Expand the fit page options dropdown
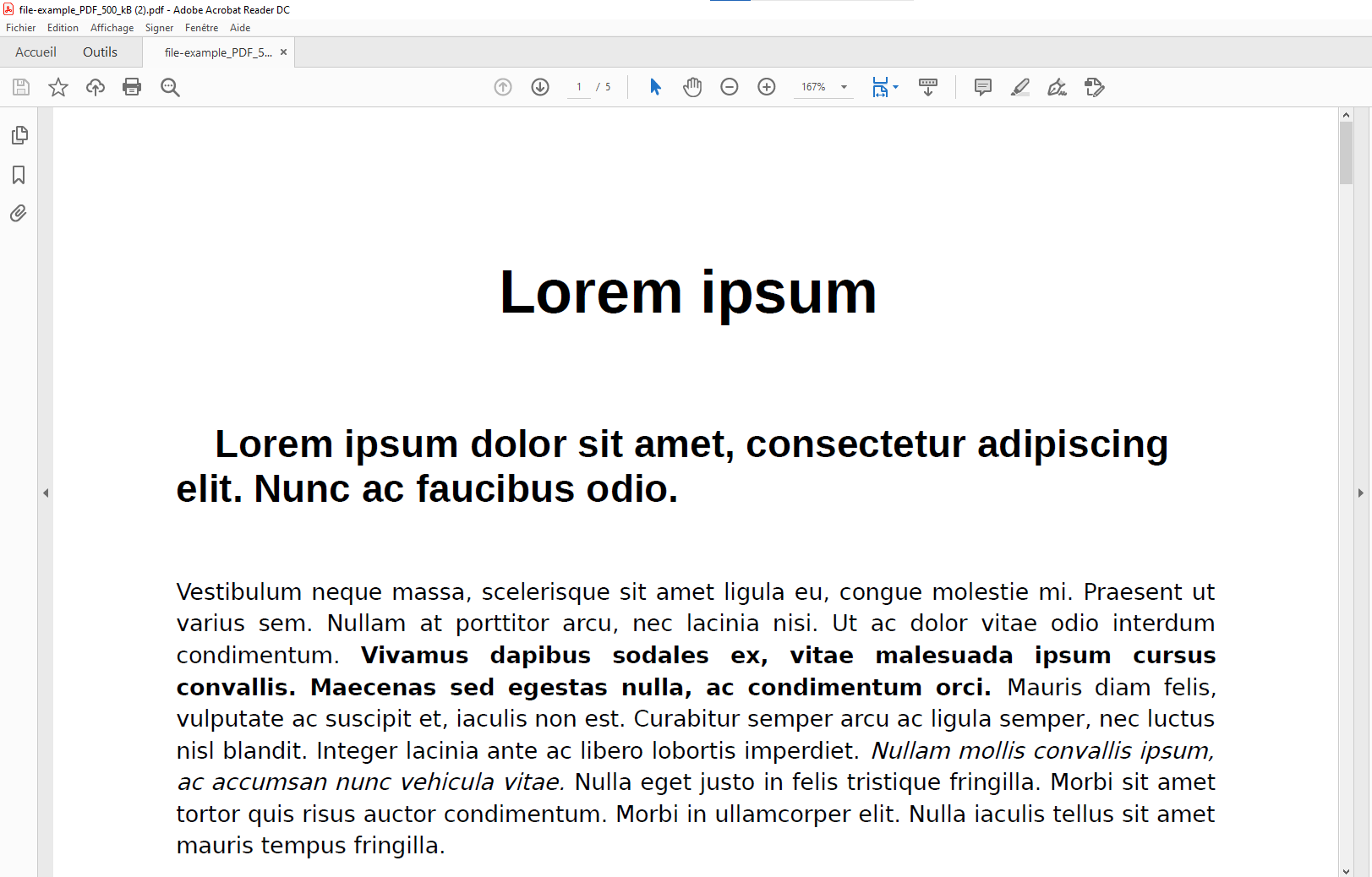Viewport: 1372px width, 877px height. point(895,87)
